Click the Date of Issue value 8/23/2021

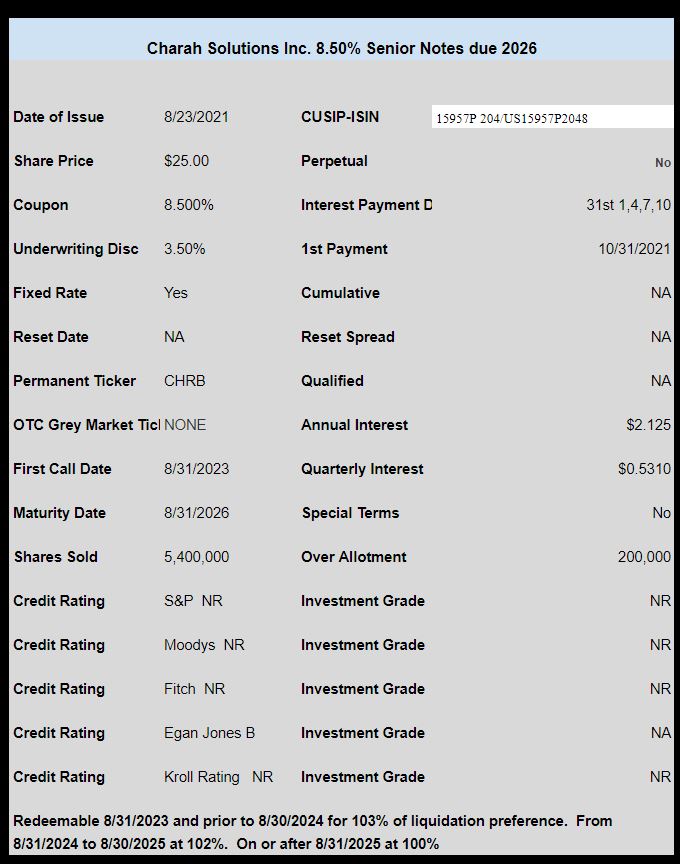[196, 117]
